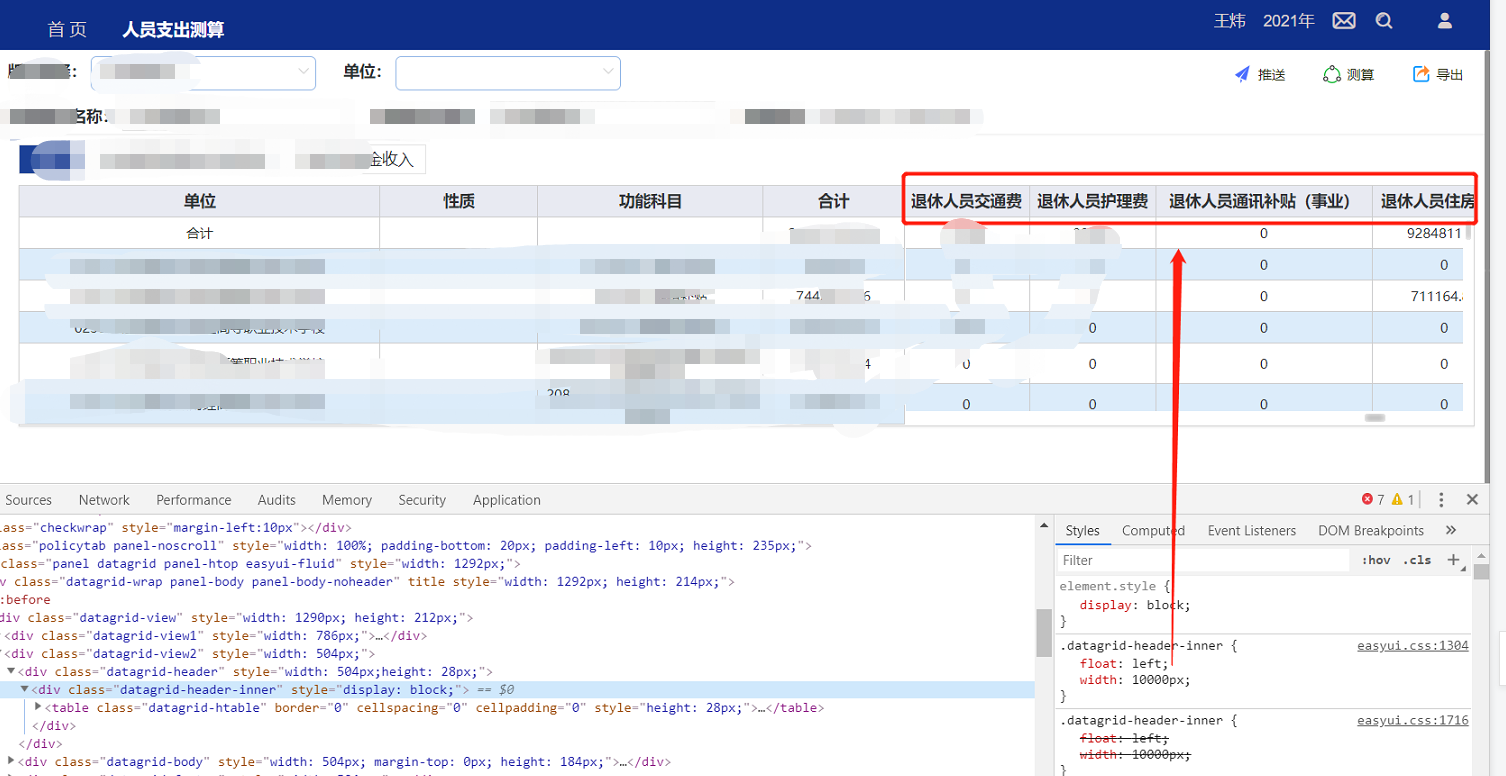This screenshot has width=1506, height=776.
Task: Click the 2021年 year selector
Action: point(1289,21)
